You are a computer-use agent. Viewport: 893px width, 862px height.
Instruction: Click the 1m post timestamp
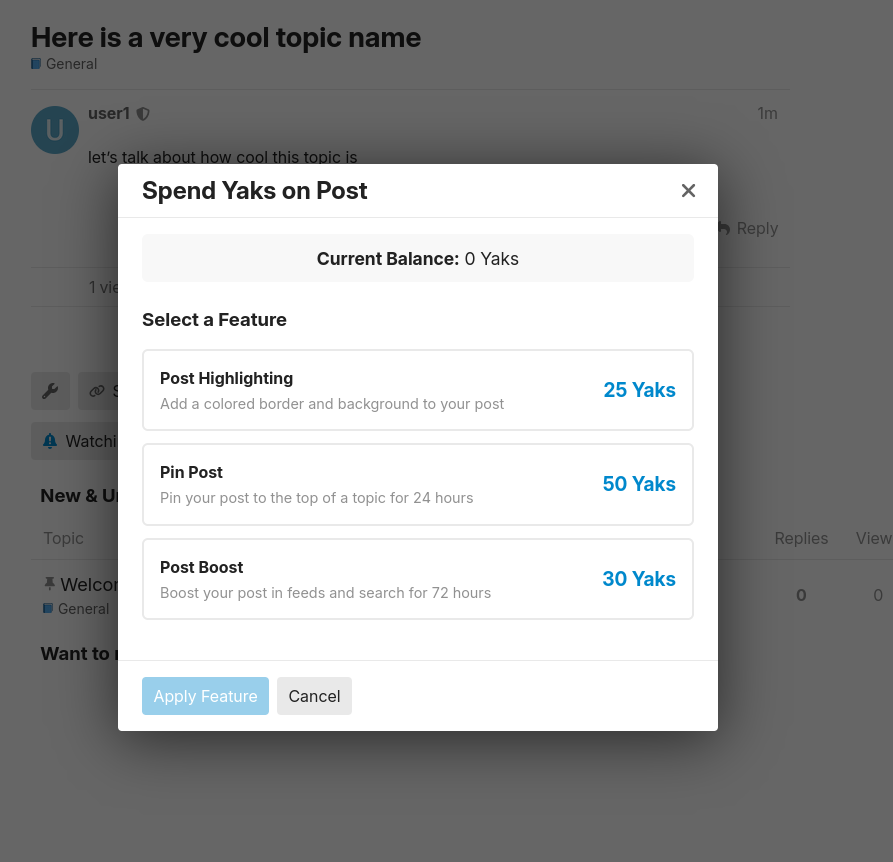[x=767, y=113]
